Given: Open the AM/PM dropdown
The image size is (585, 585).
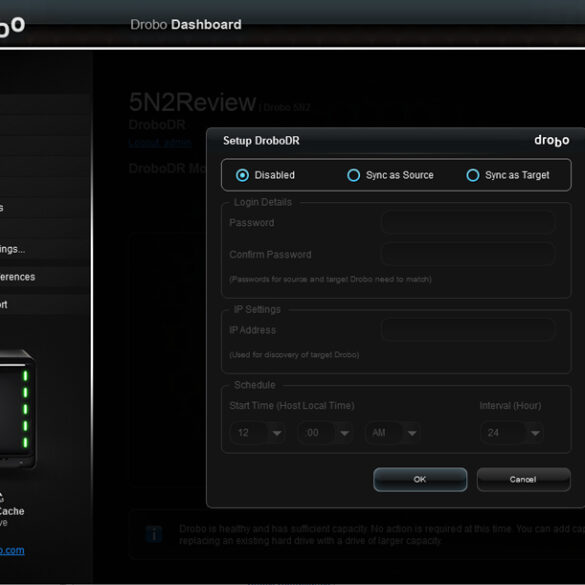Looking at the screenshot, I should pos(393,433).
